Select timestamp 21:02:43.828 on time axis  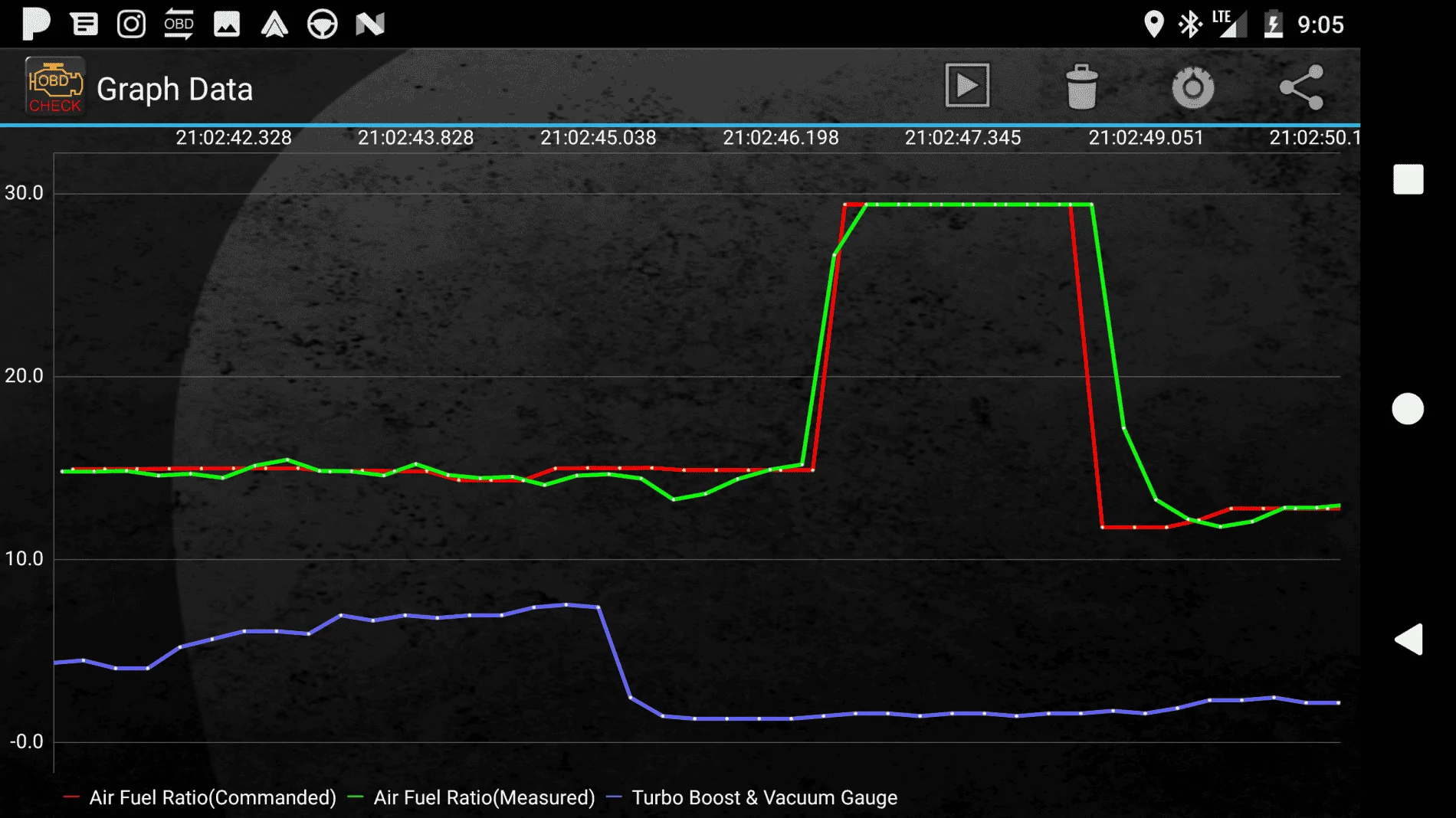click(x=415, y=138)
